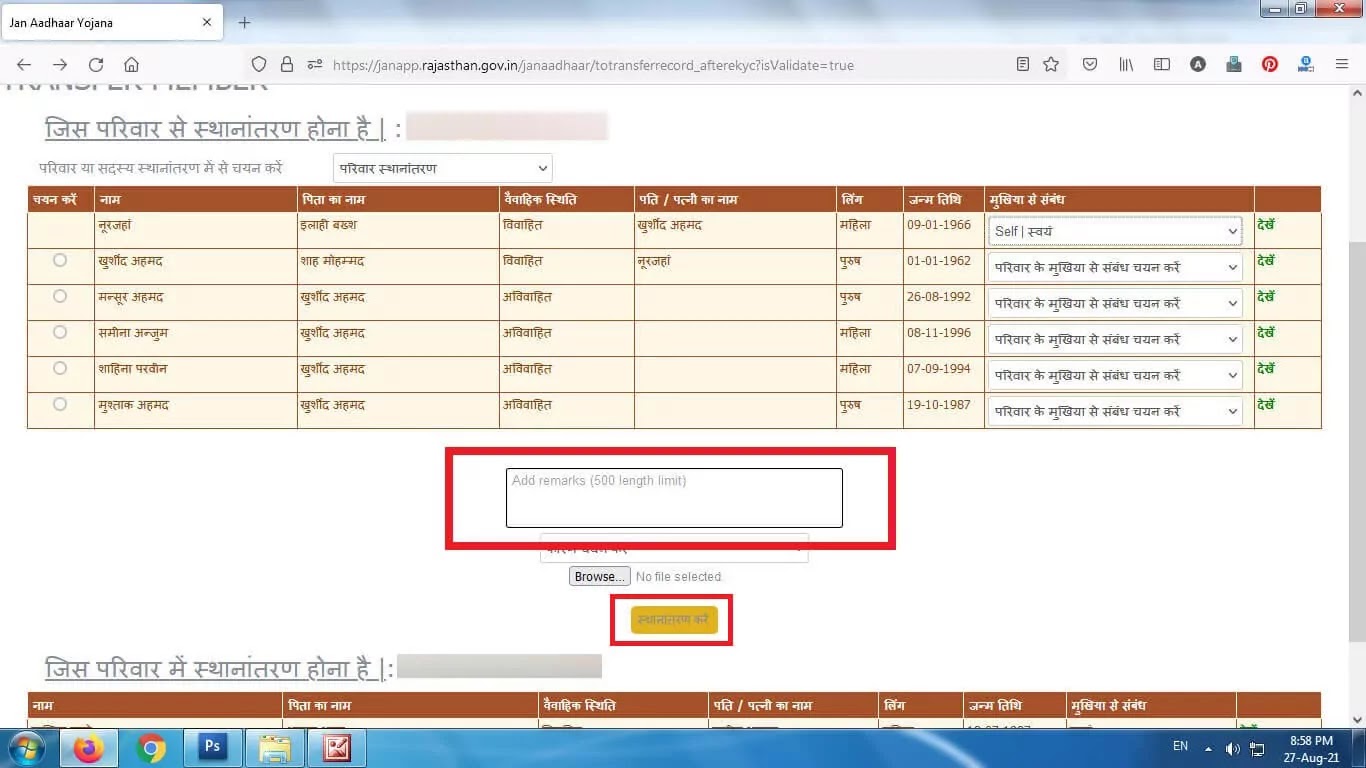Viewport: 1366px width, 768px height.
Task: Open the Pocket save icon
Action: click(x=1090, y=65)
